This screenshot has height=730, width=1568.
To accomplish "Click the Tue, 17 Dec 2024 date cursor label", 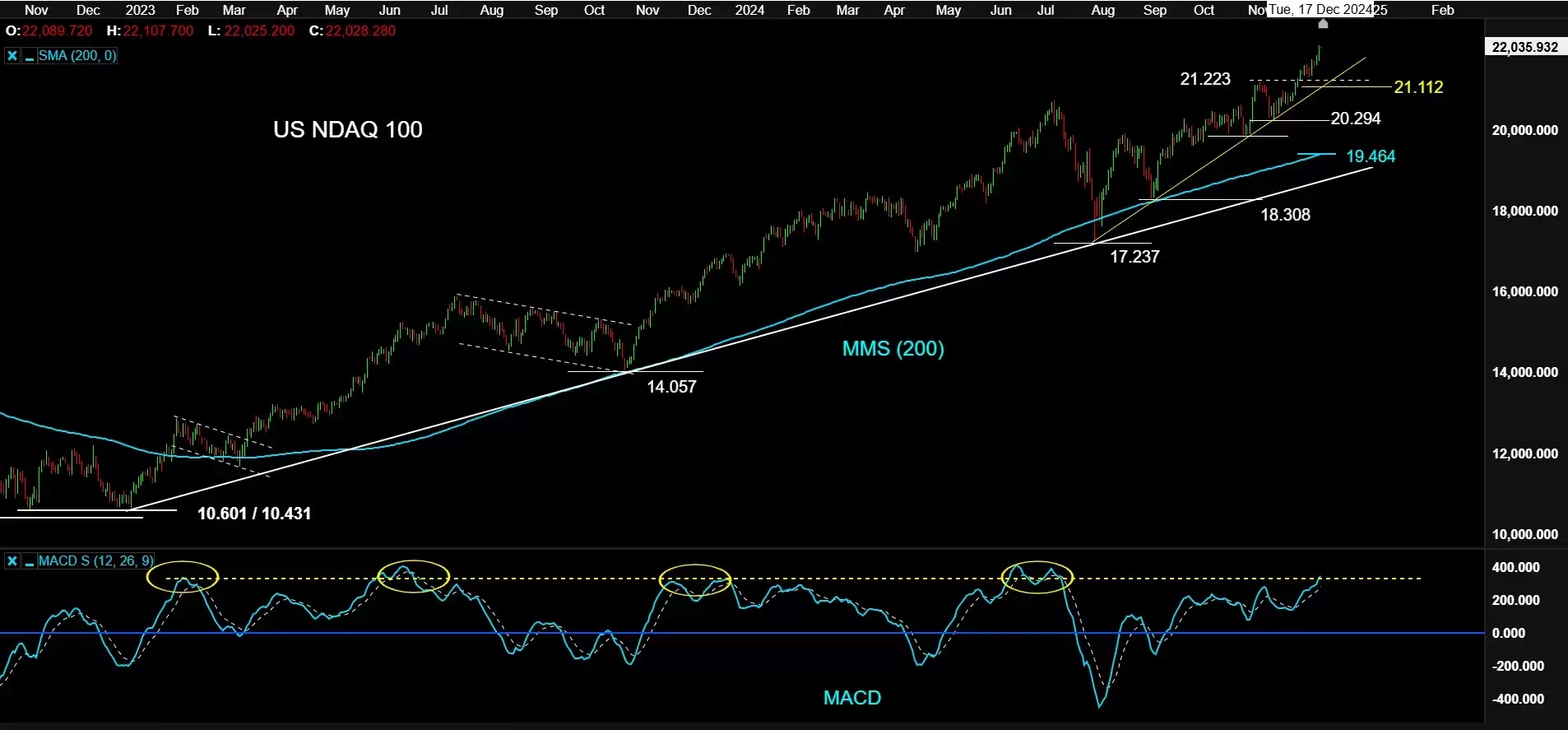I will click(x=1320, y=10).
